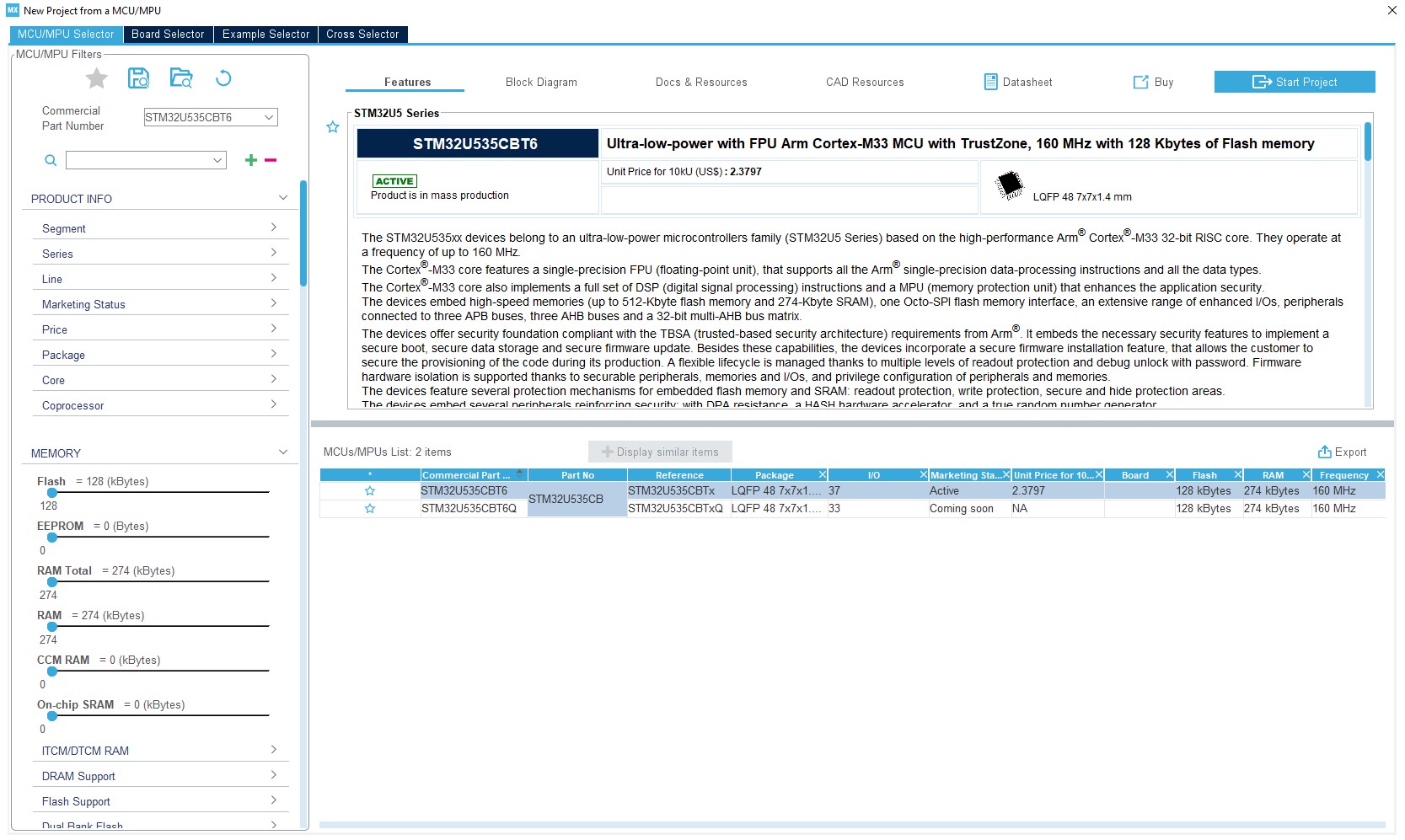Click the EEPROM slider handle
The width and height of the screenshot is (1405, 840).
tap(52, 538)
